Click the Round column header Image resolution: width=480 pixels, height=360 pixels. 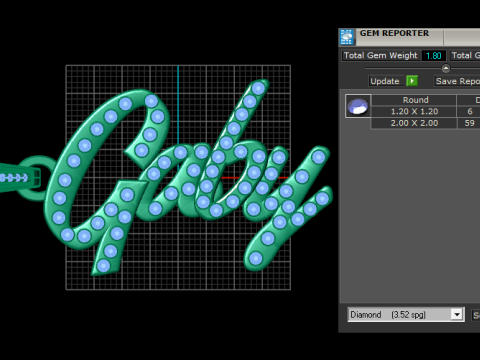[414, 100]
